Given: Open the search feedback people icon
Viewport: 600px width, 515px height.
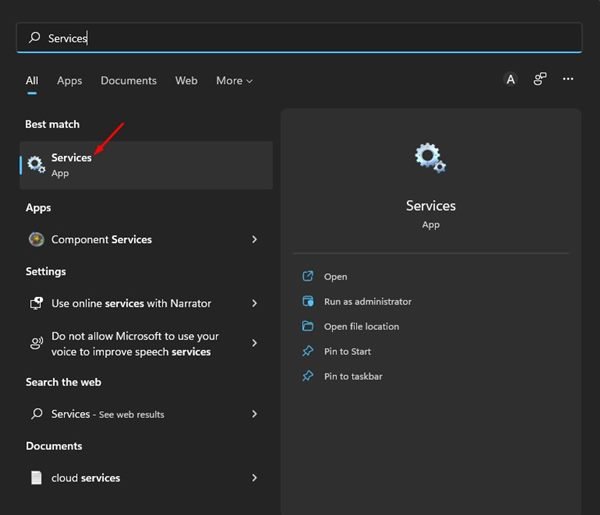Looking at the screenshot, I should tap(540, 79).
